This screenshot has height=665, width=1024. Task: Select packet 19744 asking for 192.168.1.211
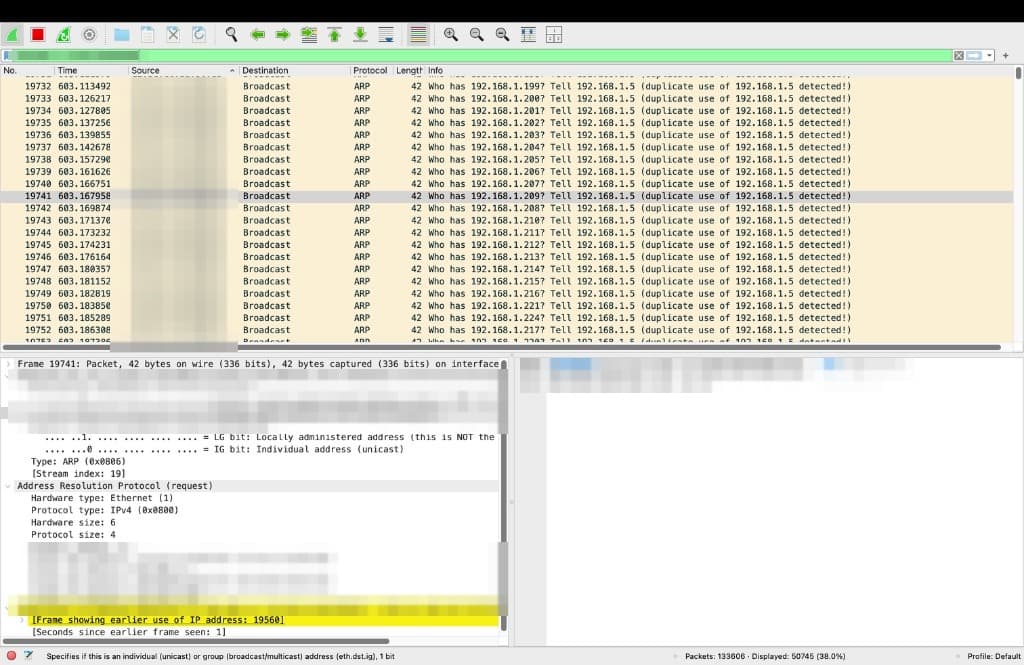pyautogui.click(x=507, y=233)
